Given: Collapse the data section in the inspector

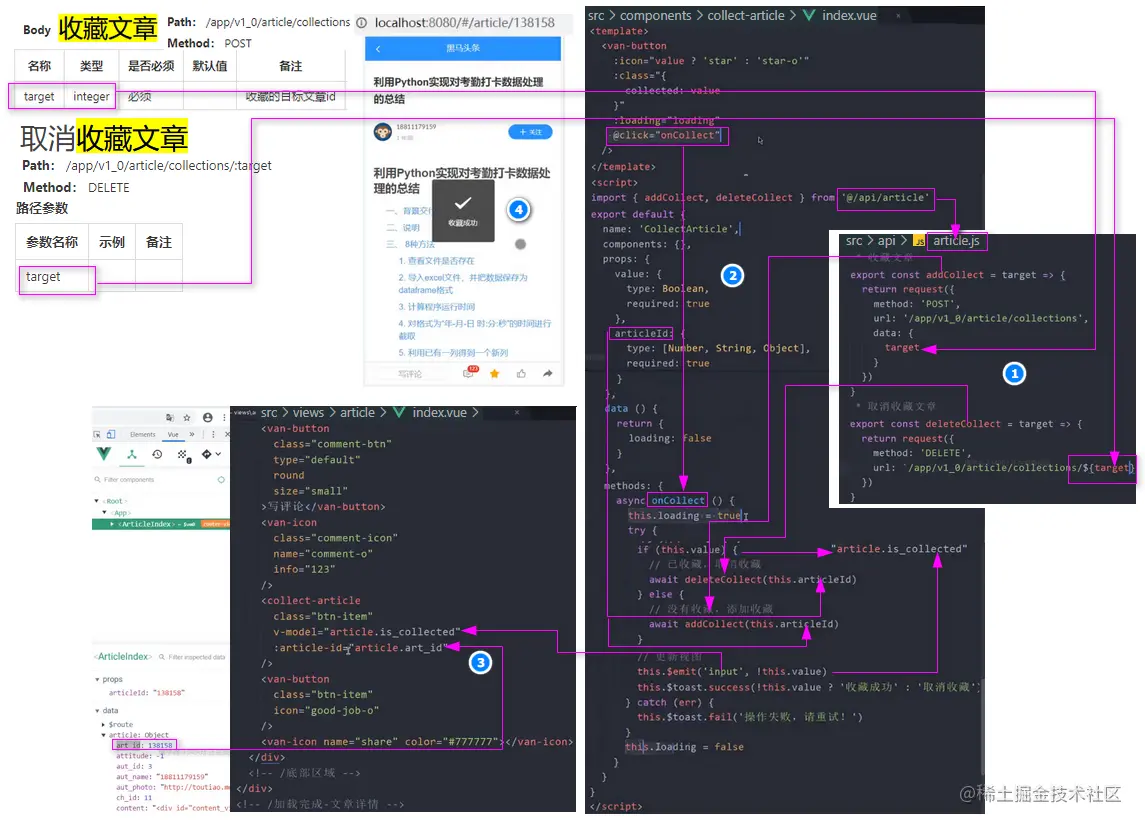Looking at the screenshot, I should [x=97, y=710].
